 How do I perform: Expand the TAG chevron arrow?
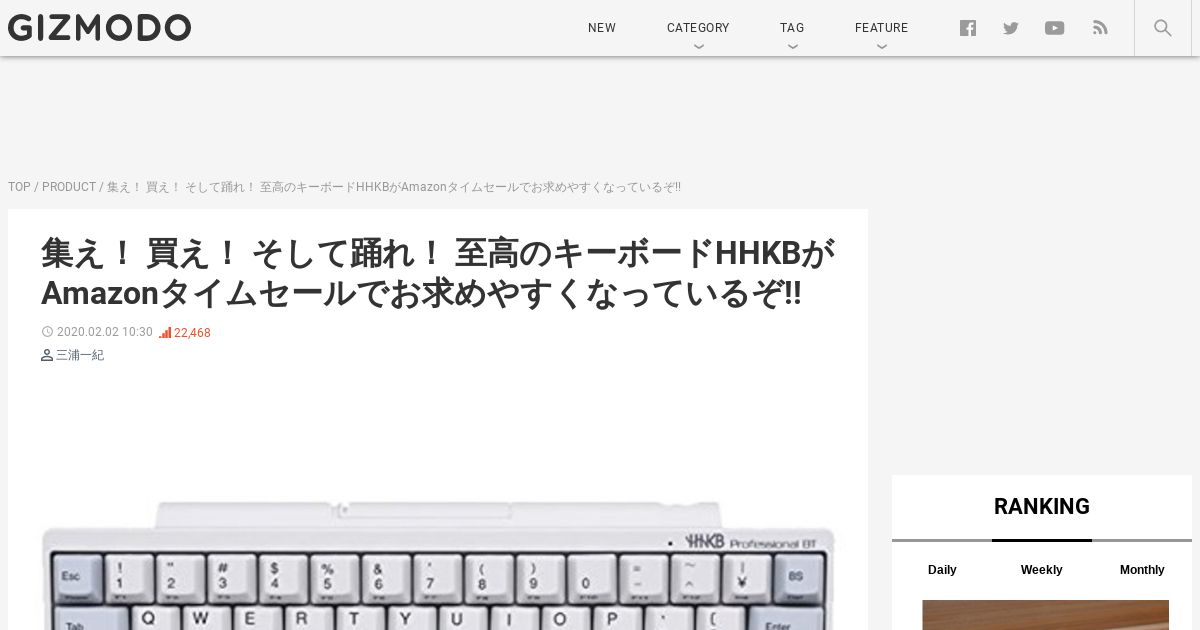(793, 46)
